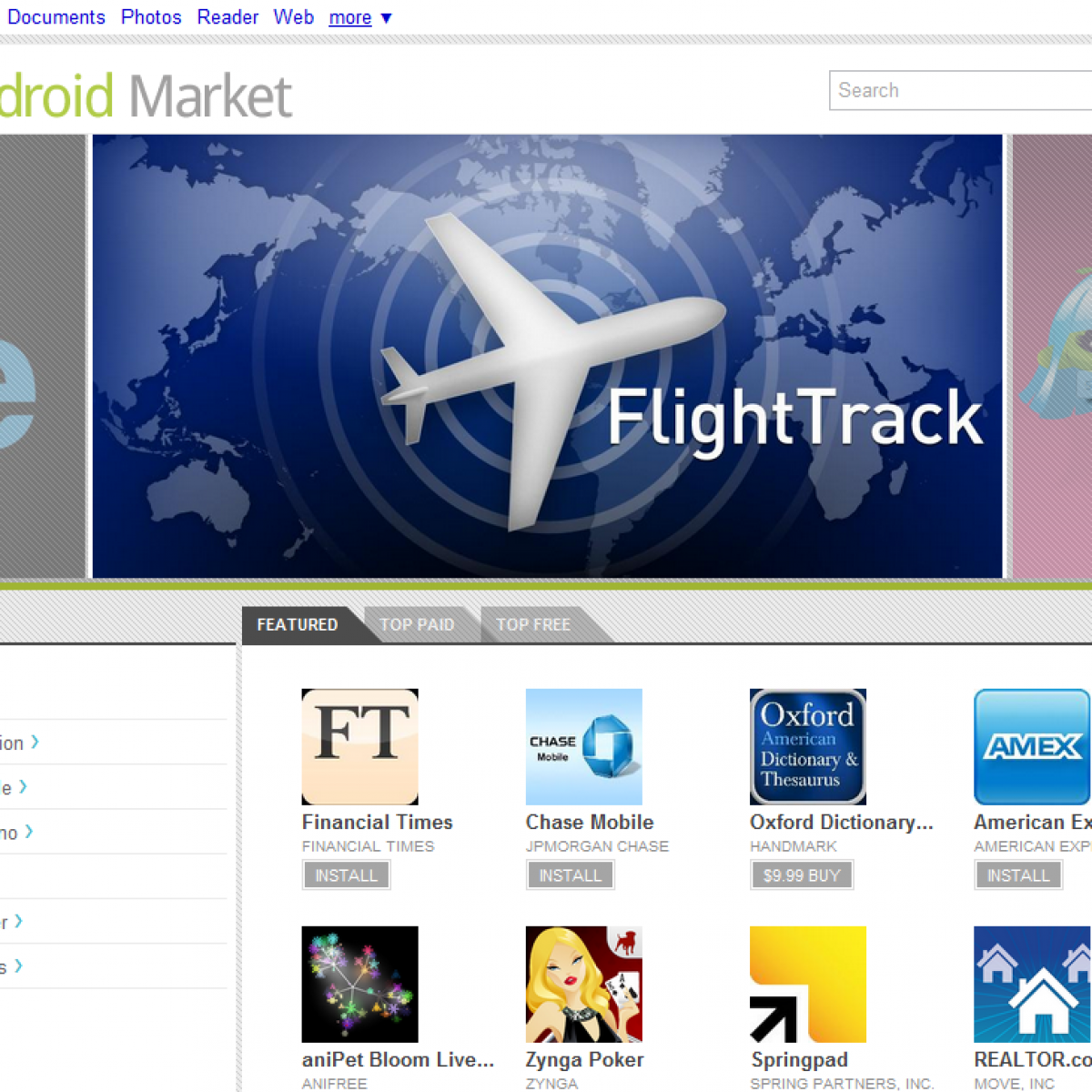Install the Chase Mobile app

570,875
